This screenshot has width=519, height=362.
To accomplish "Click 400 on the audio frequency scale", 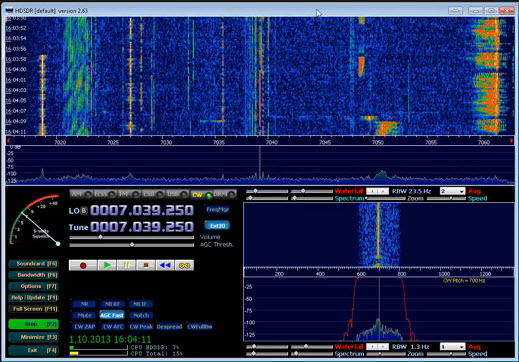I will [x=320, y=274].
